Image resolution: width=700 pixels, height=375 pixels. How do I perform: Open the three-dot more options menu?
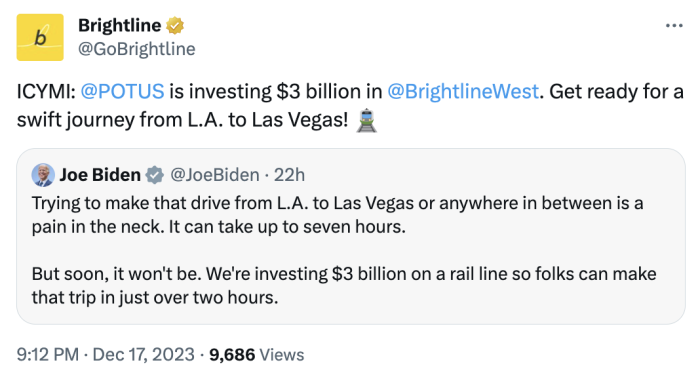click(674, 26)
